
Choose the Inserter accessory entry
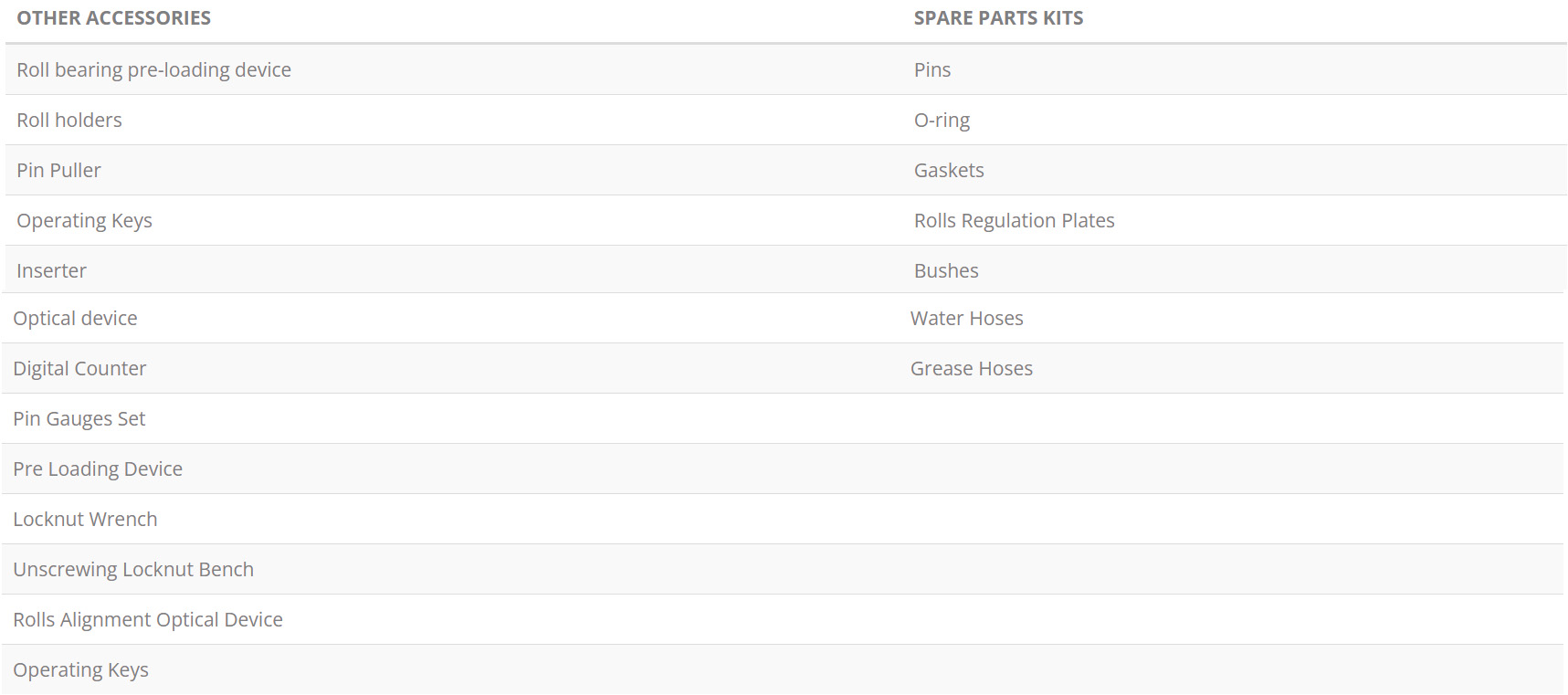(51, 271)
